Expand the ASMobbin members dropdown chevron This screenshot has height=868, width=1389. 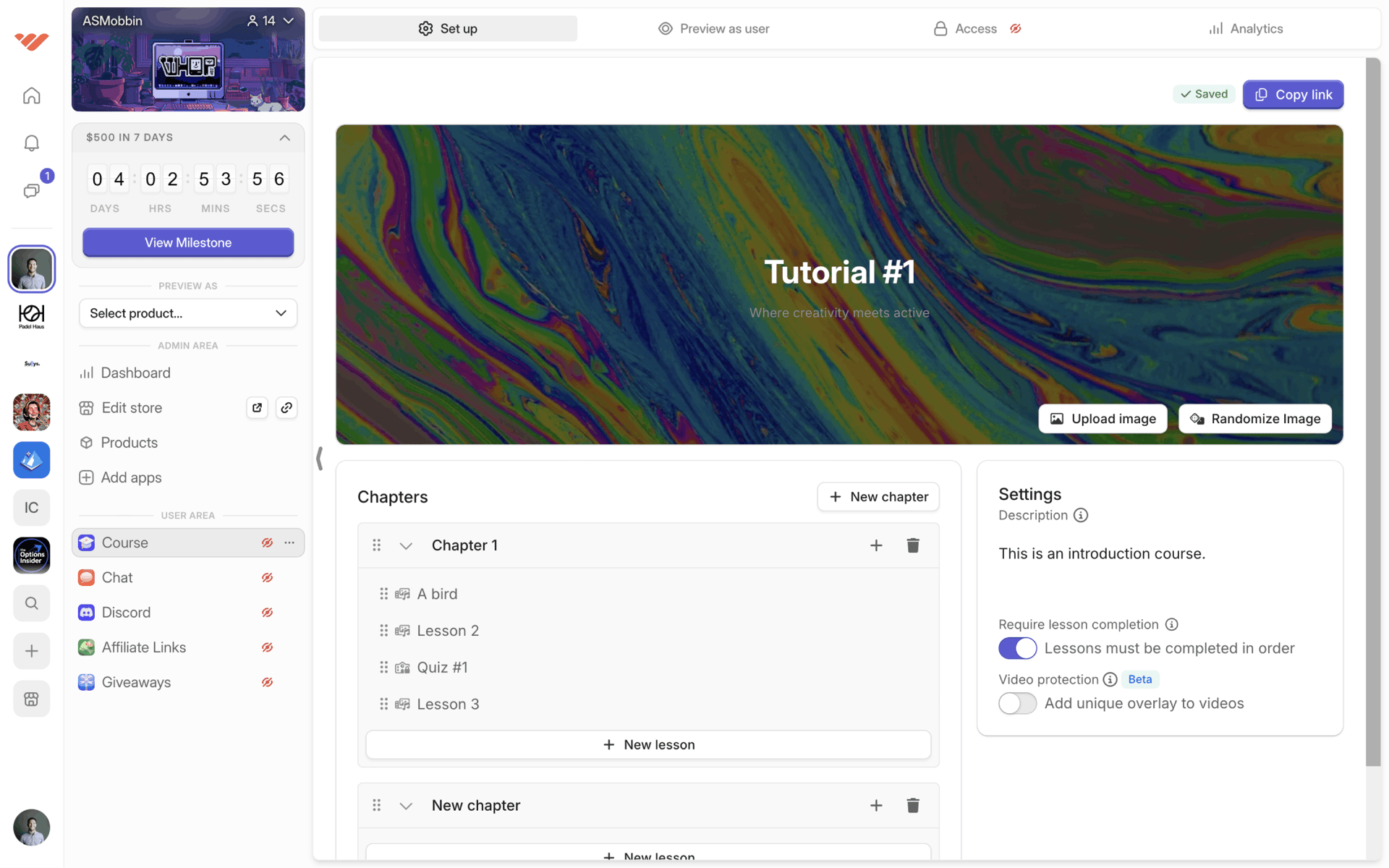click(289, 21)
